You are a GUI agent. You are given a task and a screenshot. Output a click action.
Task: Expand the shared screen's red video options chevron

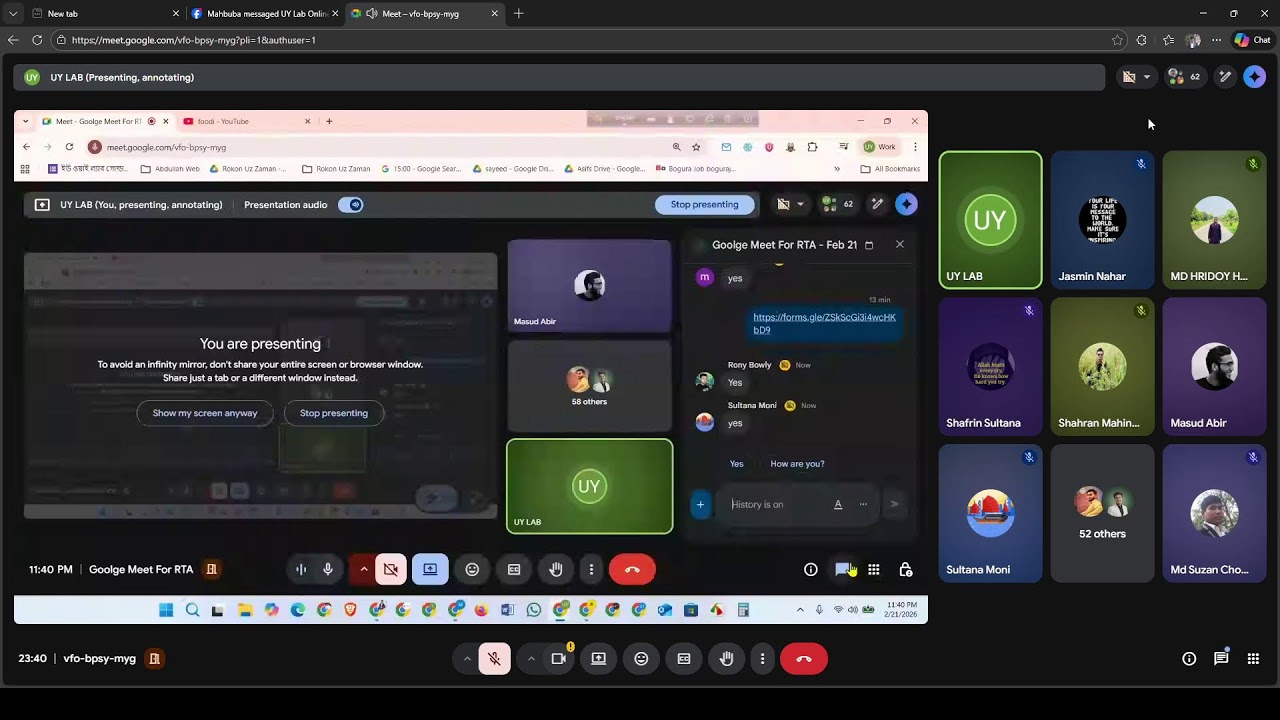(364, 569)
